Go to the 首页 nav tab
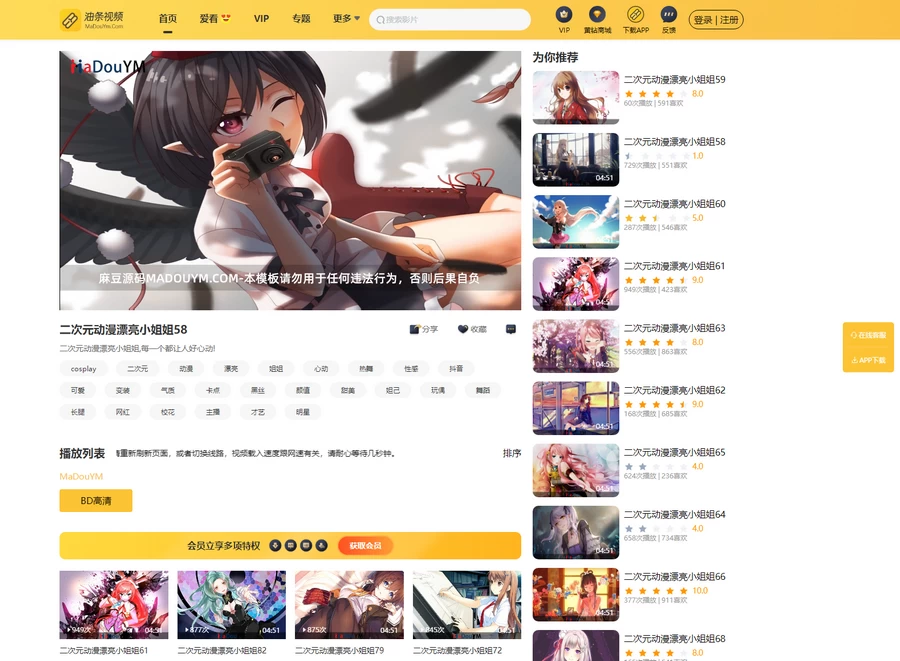 [168, 18]
